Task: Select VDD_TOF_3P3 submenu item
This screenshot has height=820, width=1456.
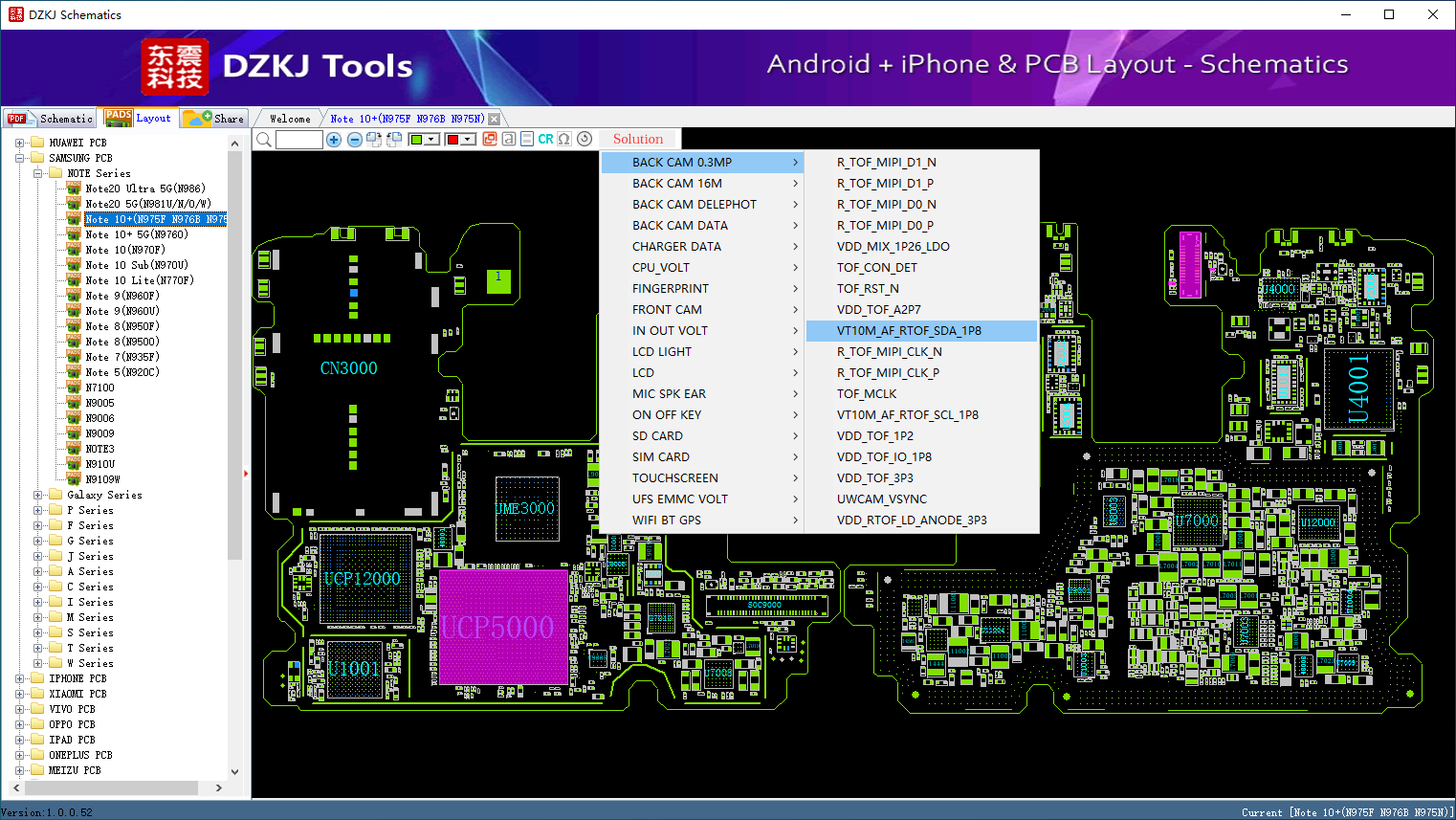Action: 922,478
